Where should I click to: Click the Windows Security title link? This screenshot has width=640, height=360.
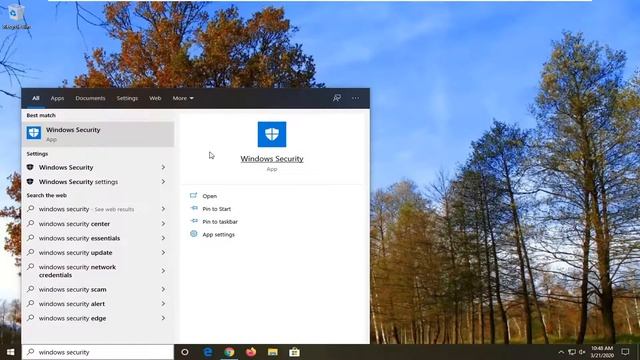[x=272, y=159]
